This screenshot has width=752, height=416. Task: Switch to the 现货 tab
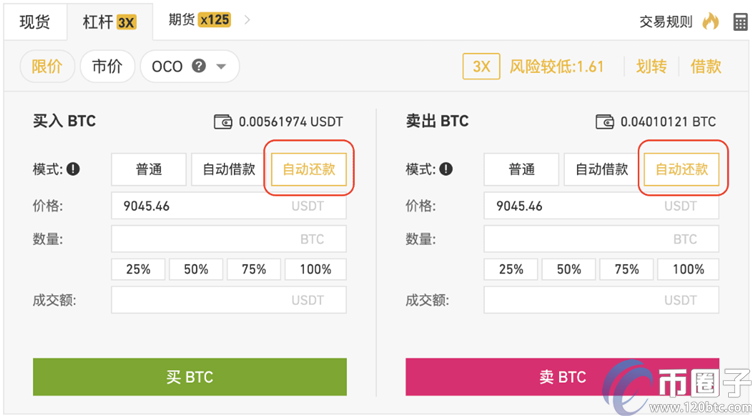tap(34, 21)
